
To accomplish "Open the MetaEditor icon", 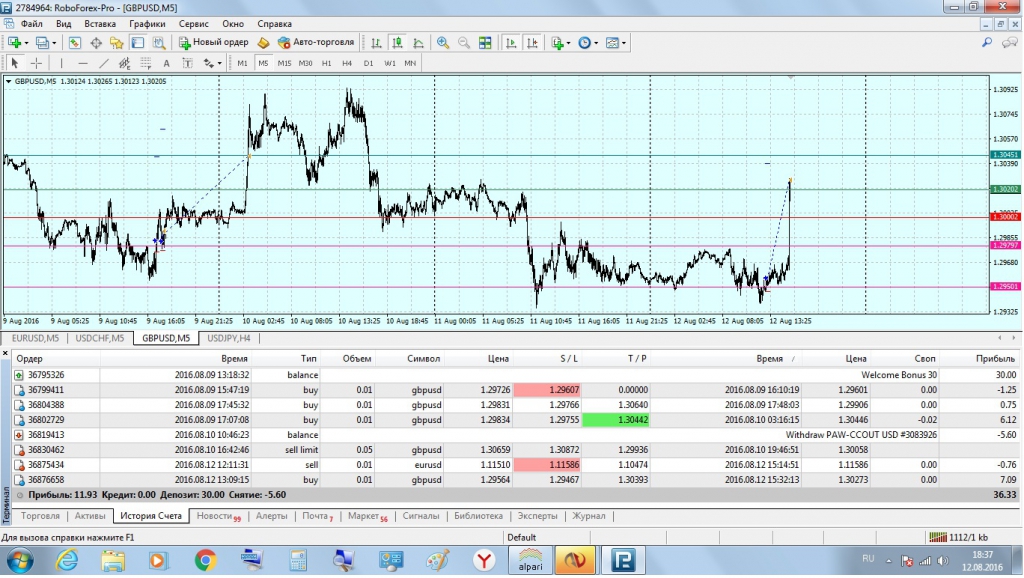I will tap(264, 43).
